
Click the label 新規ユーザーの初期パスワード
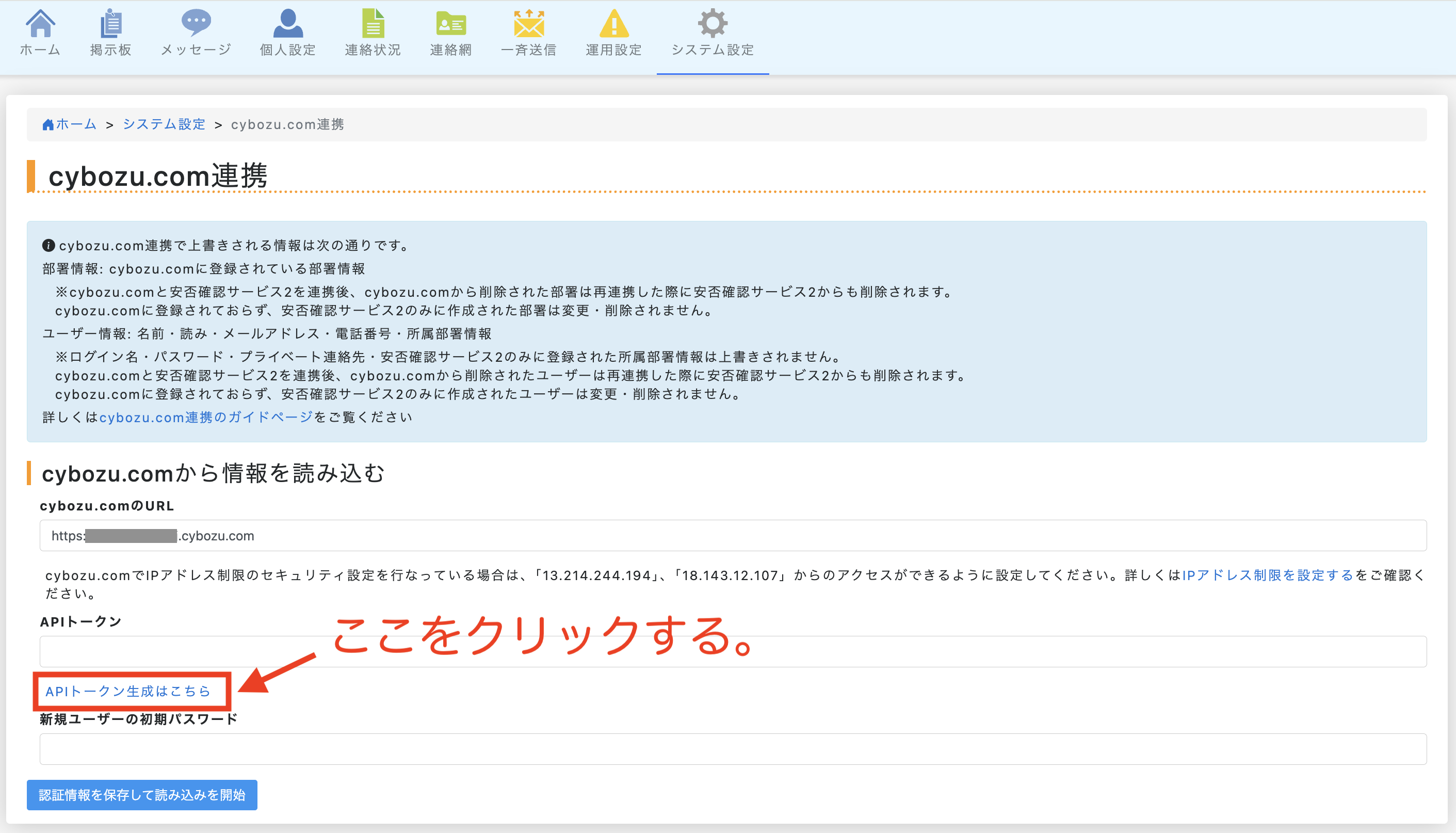point(138,719)
